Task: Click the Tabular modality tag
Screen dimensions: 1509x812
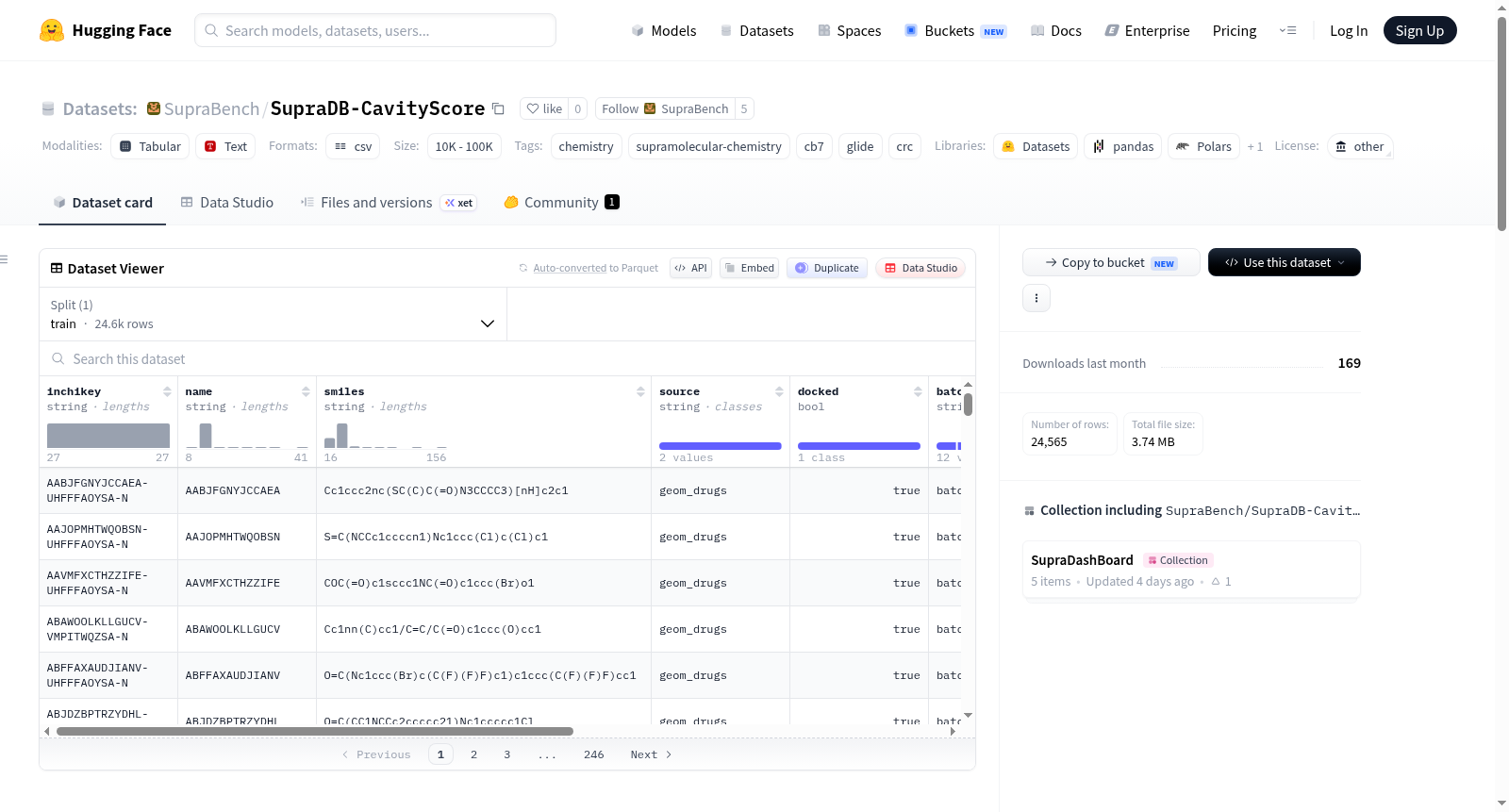Action: pos(151,146)
